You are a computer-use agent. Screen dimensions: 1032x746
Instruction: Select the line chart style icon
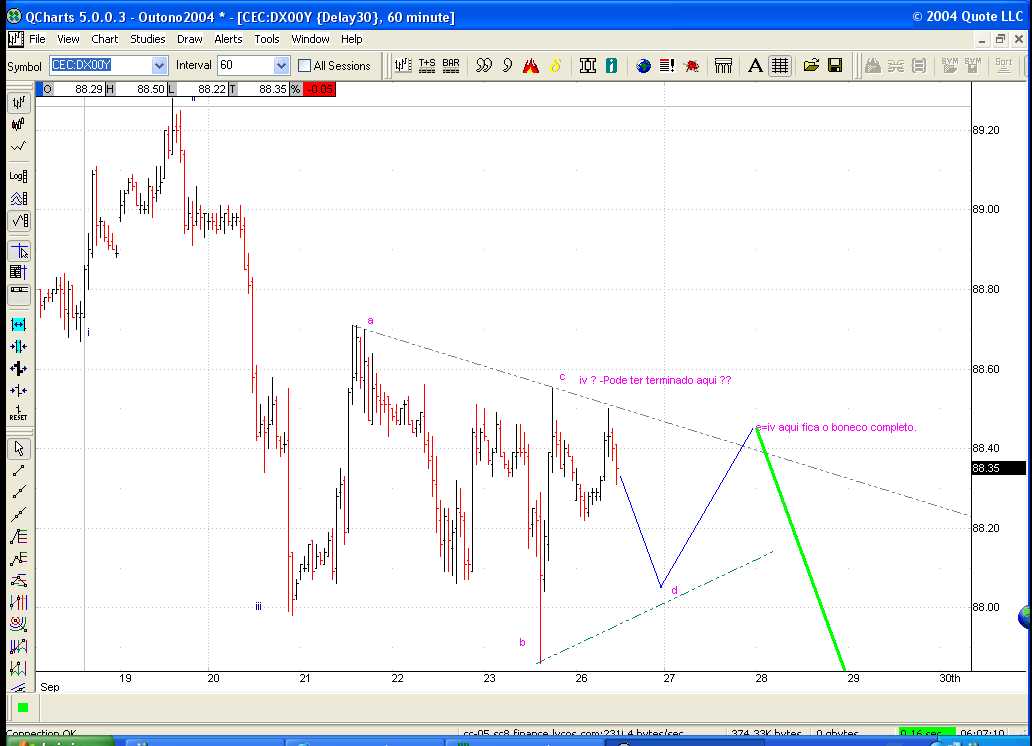click(x=18, y=146)
